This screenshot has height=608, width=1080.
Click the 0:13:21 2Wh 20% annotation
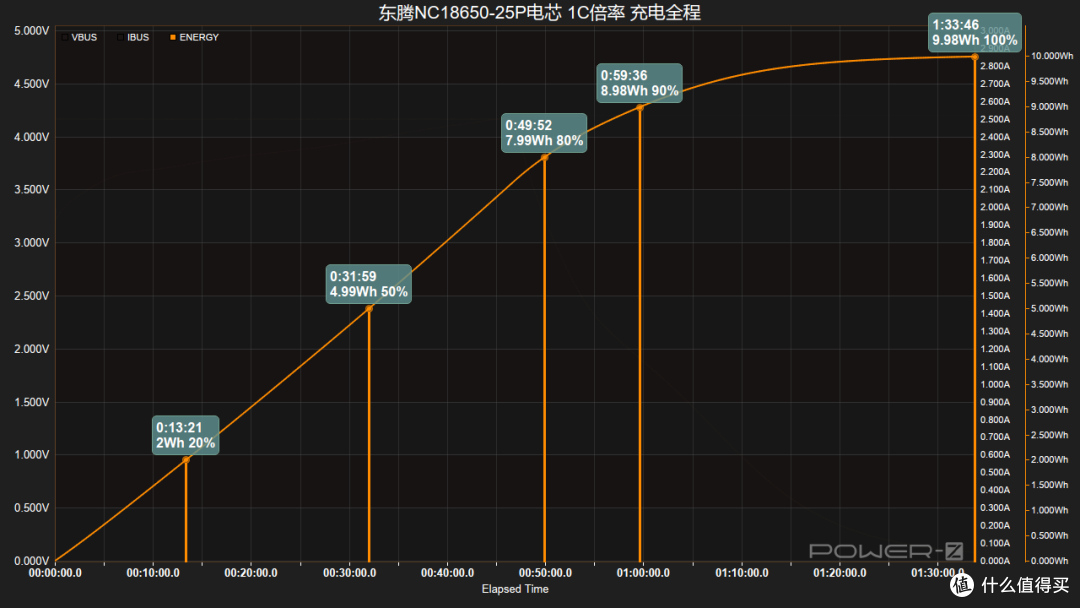pyautogui.click(x=185, y=435)
